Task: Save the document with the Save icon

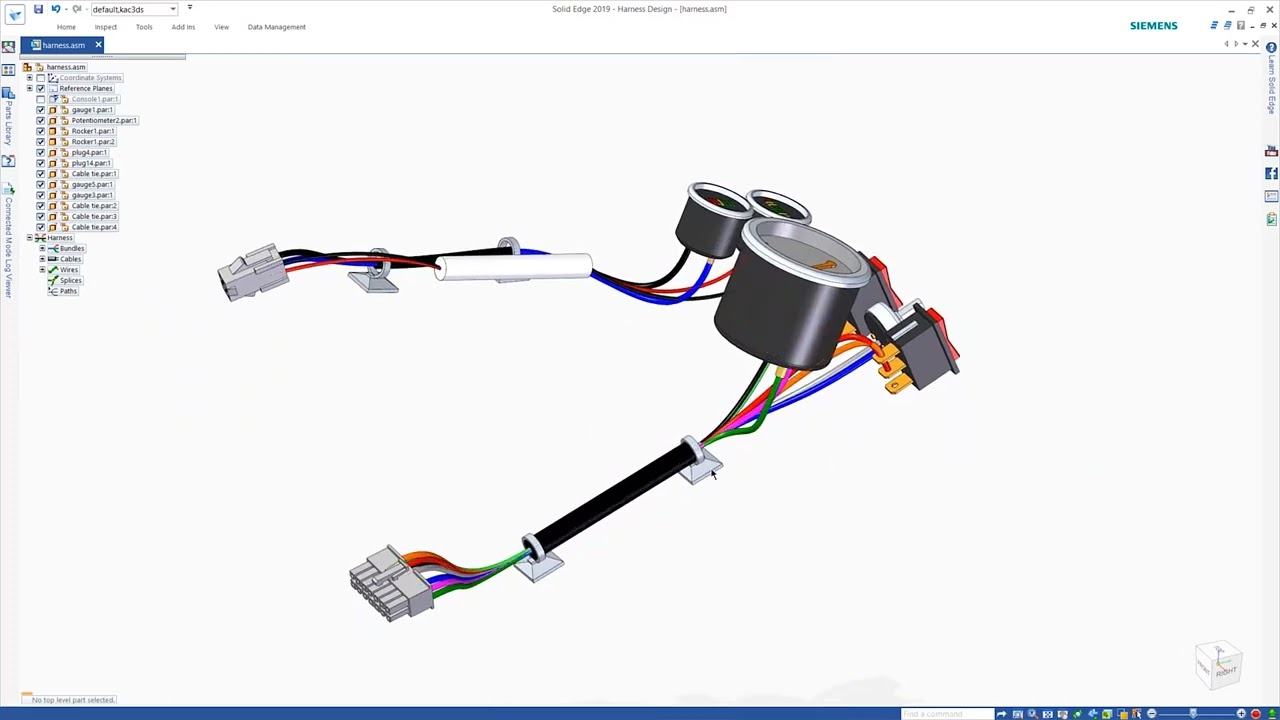Action: (38, 9)
